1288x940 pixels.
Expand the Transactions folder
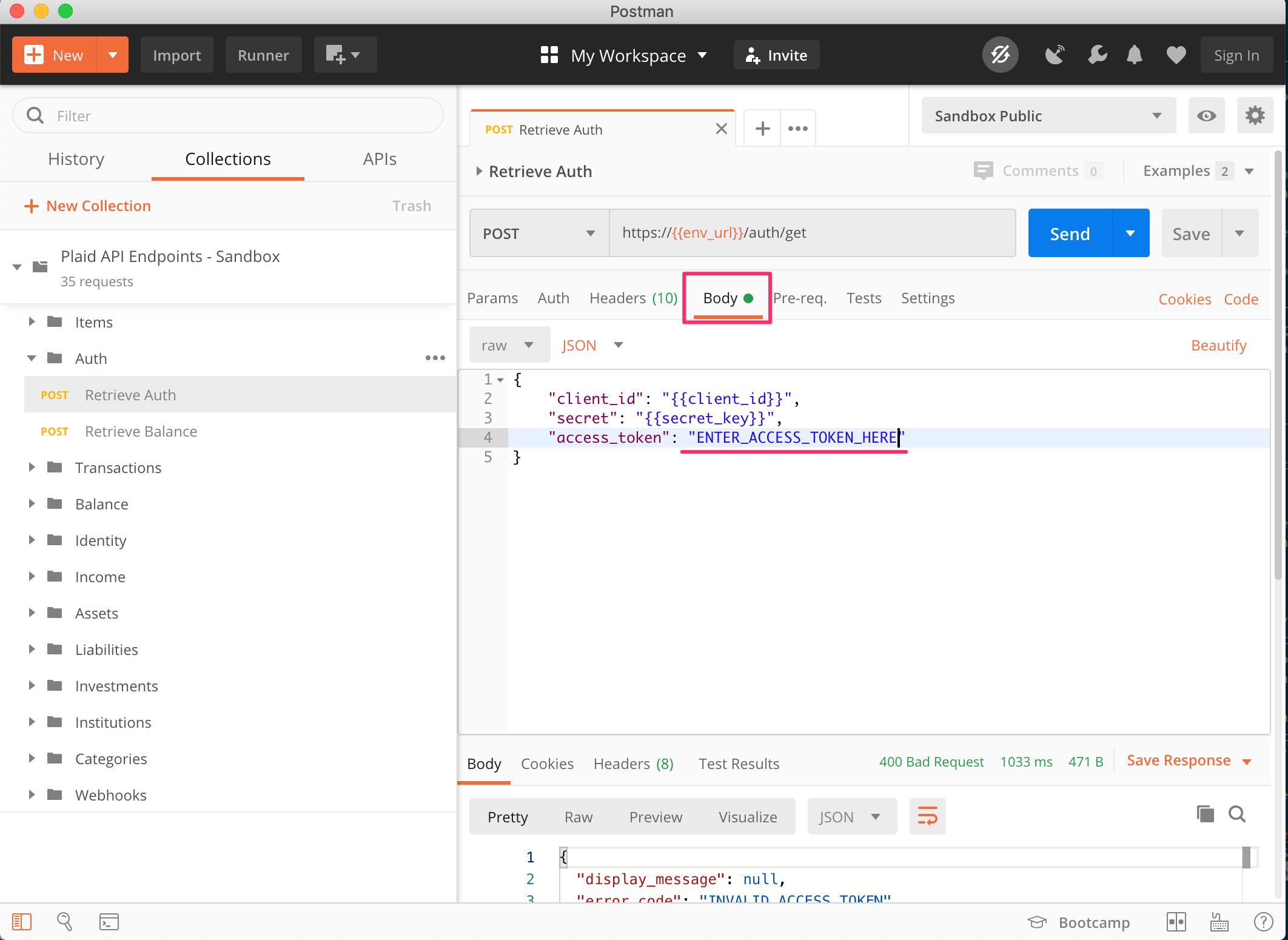[x=32, y=467]
